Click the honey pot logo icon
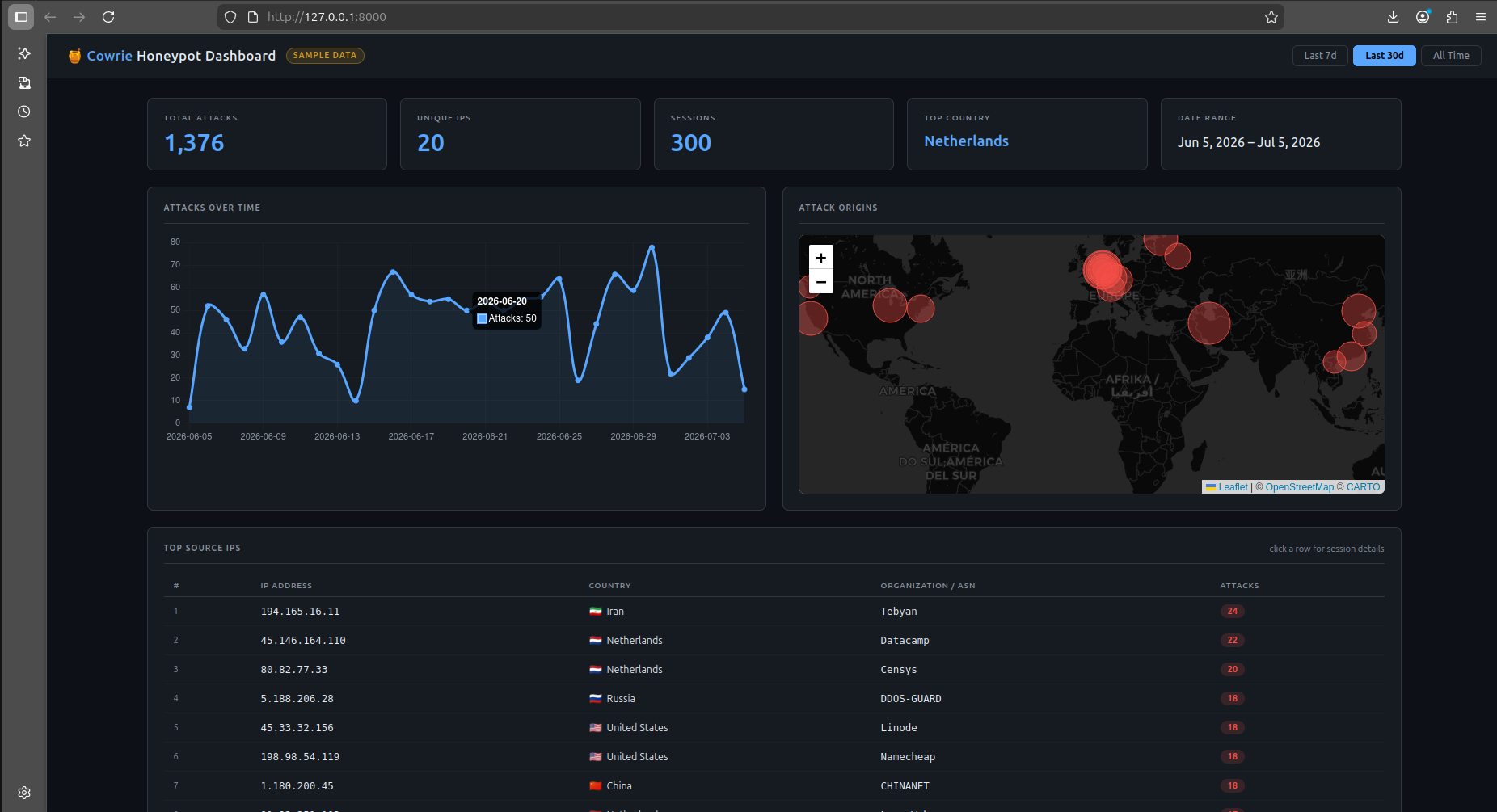The width and height of the screenshot is (1497, 812). click(x=74, y=56)
